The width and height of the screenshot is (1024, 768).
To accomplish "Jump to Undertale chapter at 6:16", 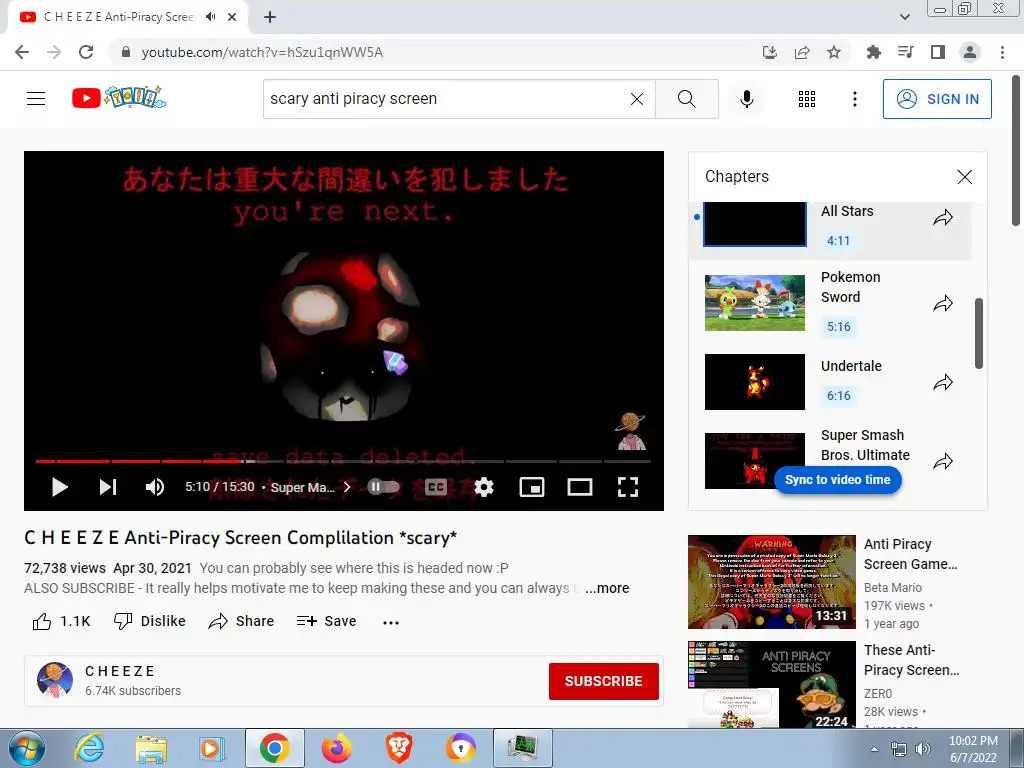I will tap(839, 395).
